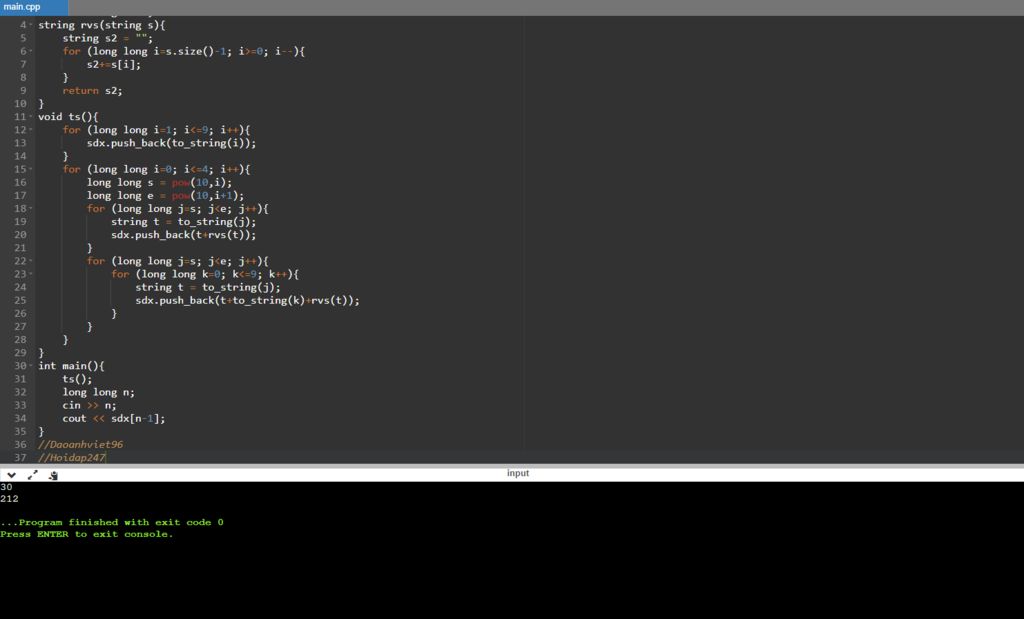Fold the loop at line 12
Image resolution: width=1024 pixels, height=619 pixels.
31,130
